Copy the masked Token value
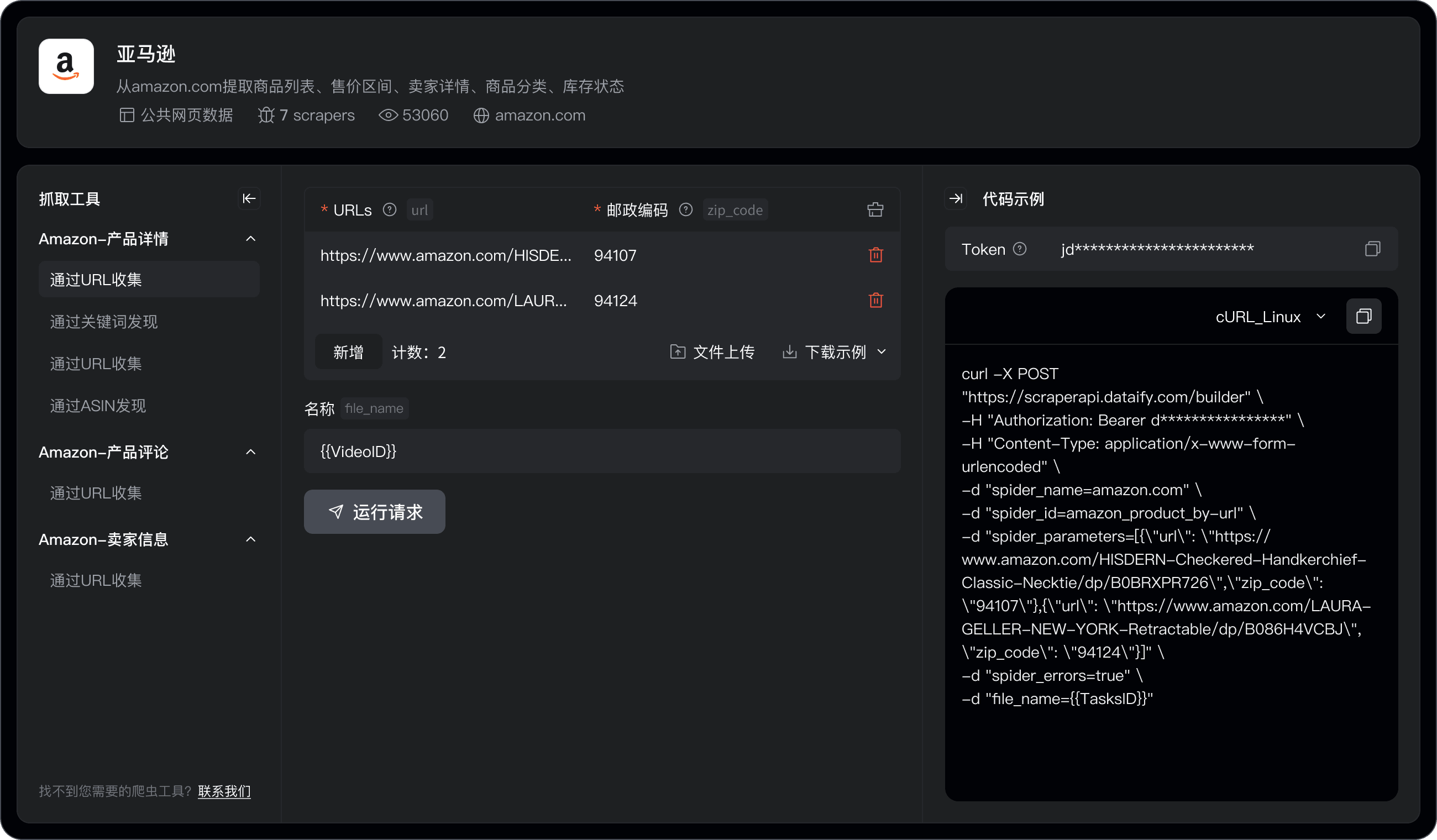The image size is (1437, 840). pos(1373,249)
